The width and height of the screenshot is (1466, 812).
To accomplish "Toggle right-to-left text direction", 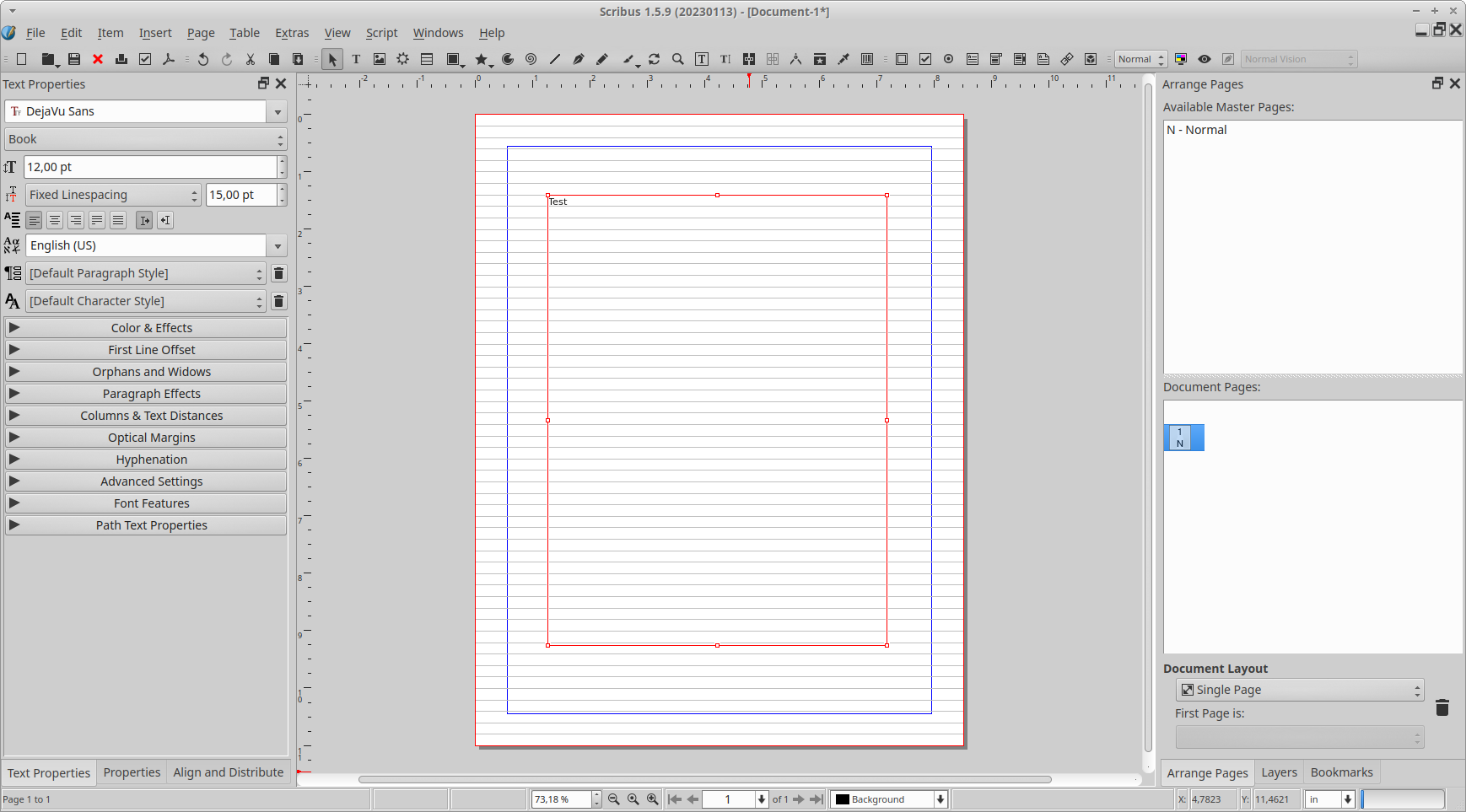I will click(x=165, y=220).
